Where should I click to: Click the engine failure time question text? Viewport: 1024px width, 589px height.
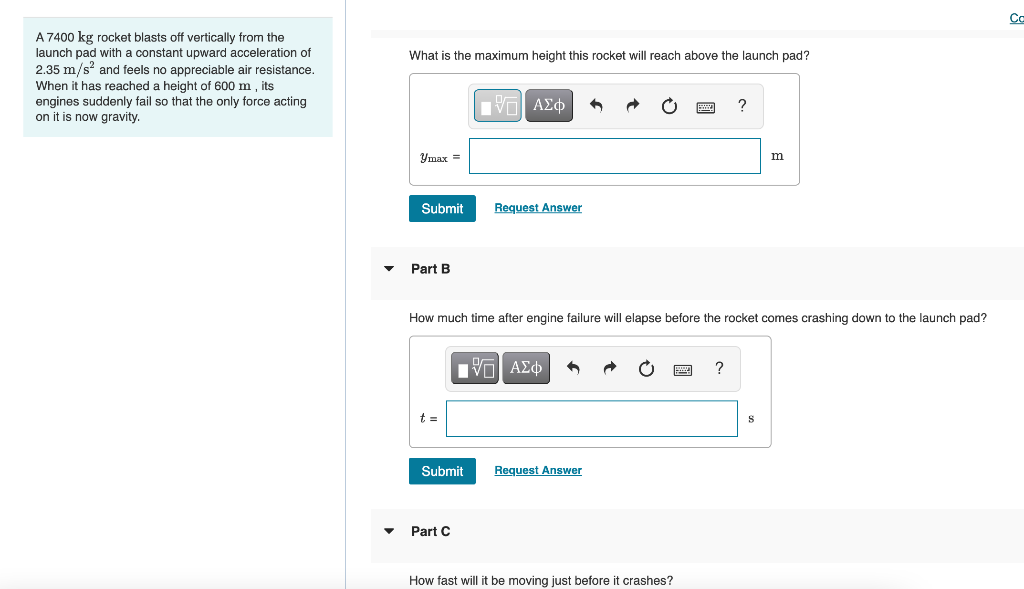(x=697, y=318)
